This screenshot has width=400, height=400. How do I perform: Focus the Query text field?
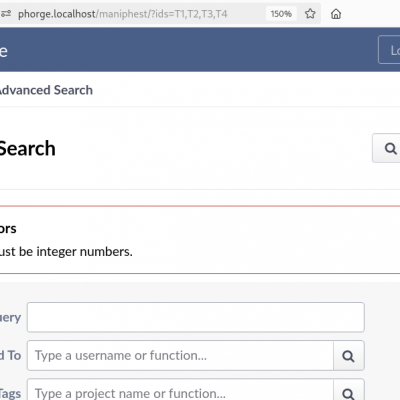[196, 317]
